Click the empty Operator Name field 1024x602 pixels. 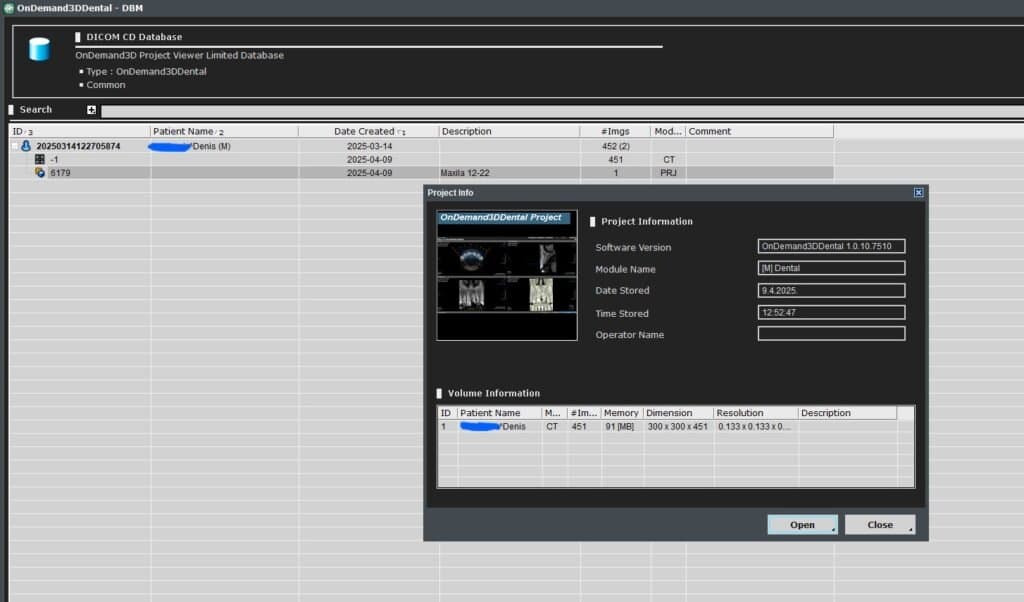[831, 334]
